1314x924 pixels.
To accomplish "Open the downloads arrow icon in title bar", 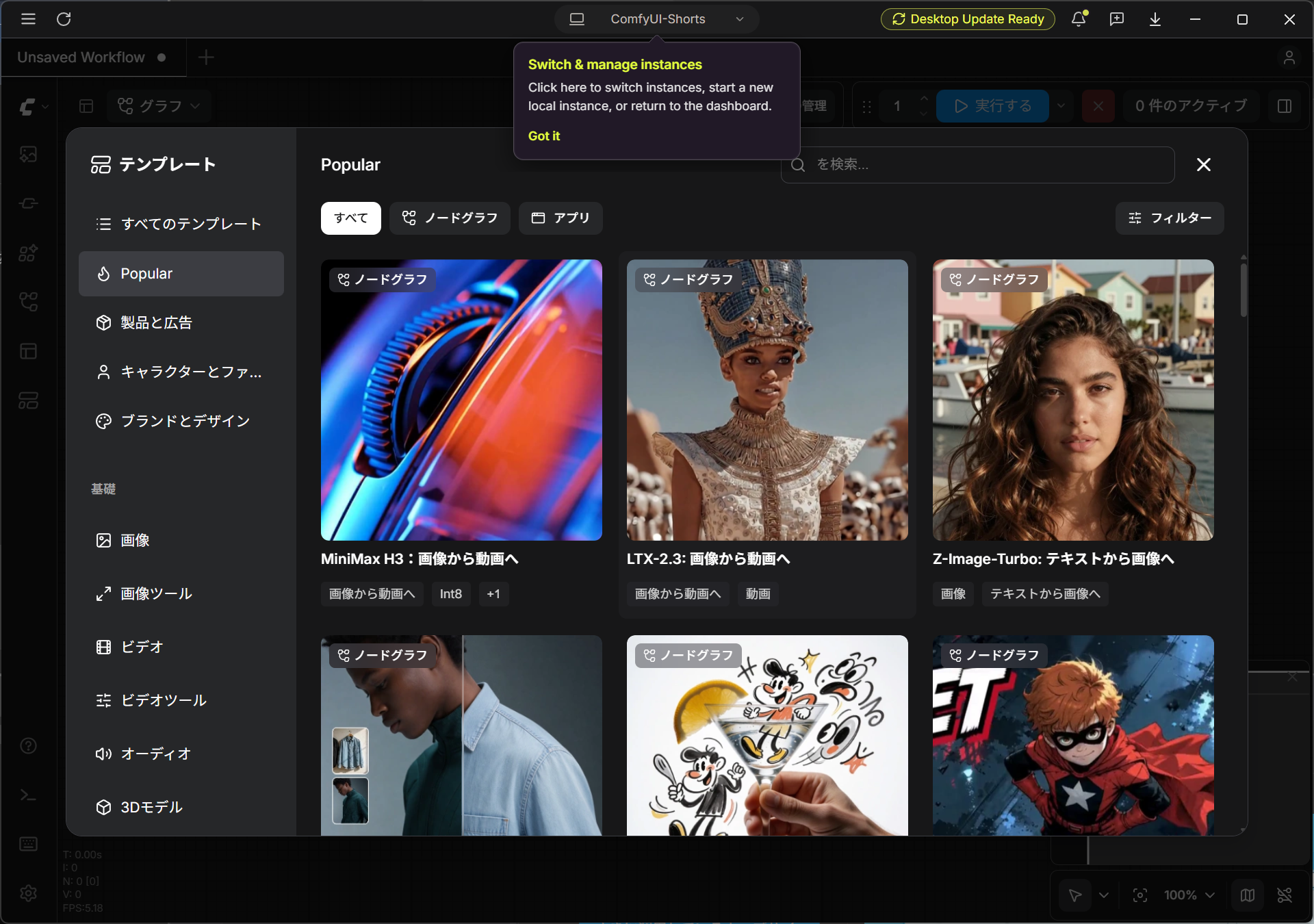I will (1155, 19).
